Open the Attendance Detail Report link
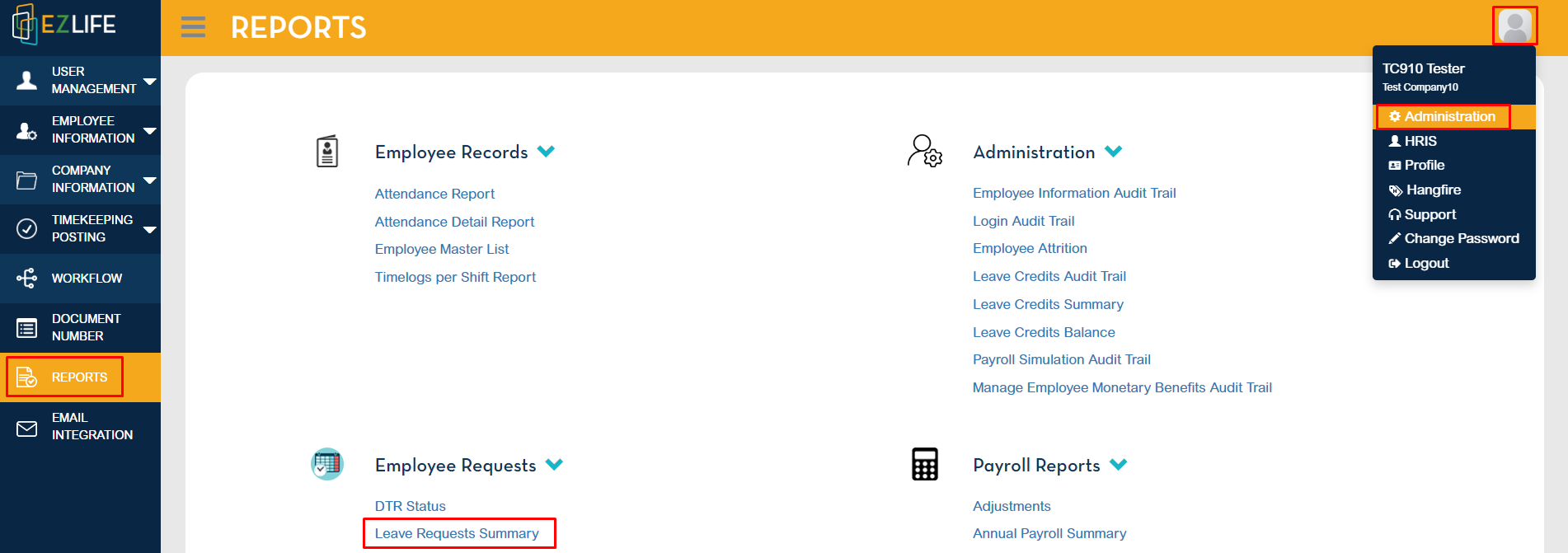This screenshot has width=1568, height=553. click(x=454, y=222)
